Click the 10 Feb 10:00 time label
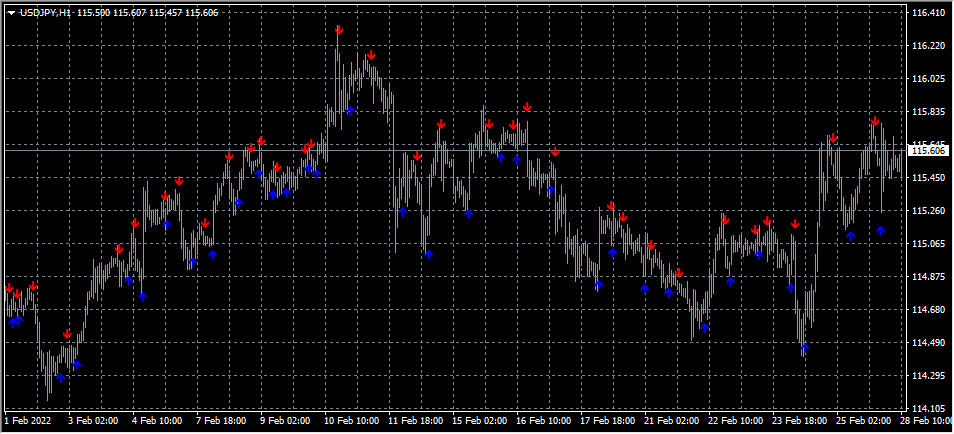This screenshot has width=954, height=434. coord(352,421)
